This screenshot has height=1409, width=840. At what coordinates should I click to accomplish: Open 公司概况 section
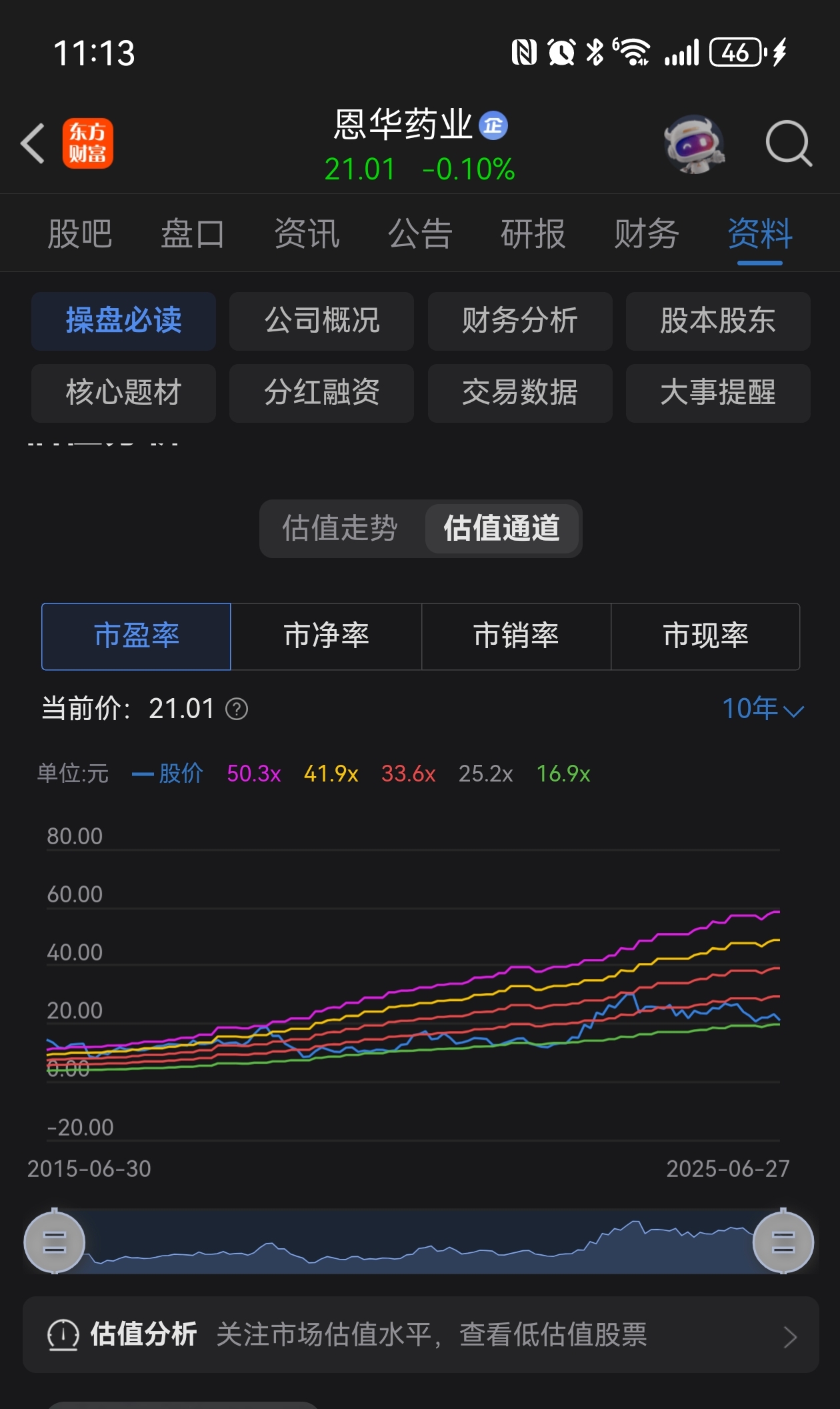coord(321,321)
